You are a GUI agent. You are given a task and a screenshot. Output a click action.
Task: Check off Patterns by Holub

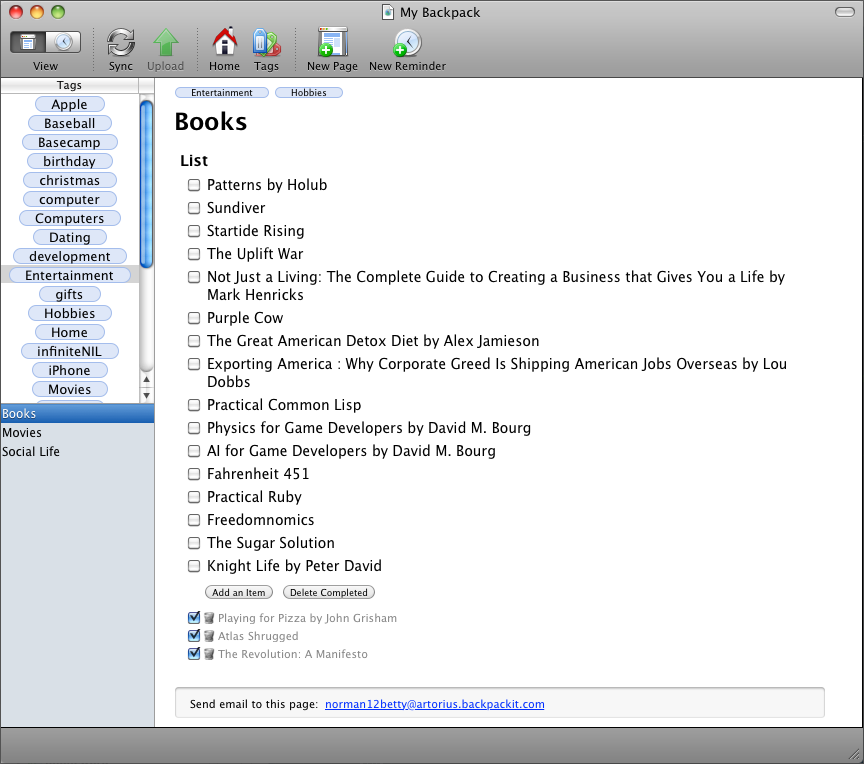coord(194,185)
